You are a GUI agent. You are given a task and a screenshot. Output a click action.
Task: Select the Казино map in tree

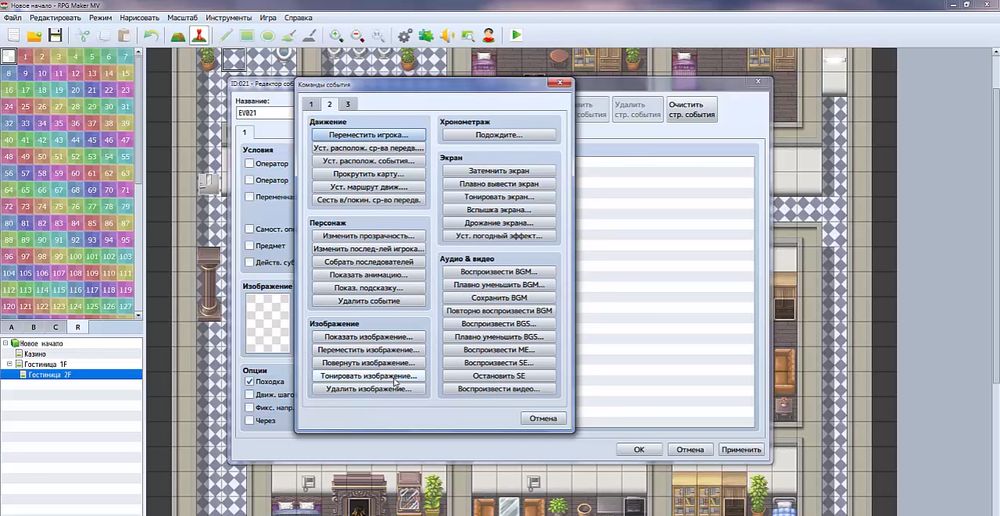click(35, 353)
